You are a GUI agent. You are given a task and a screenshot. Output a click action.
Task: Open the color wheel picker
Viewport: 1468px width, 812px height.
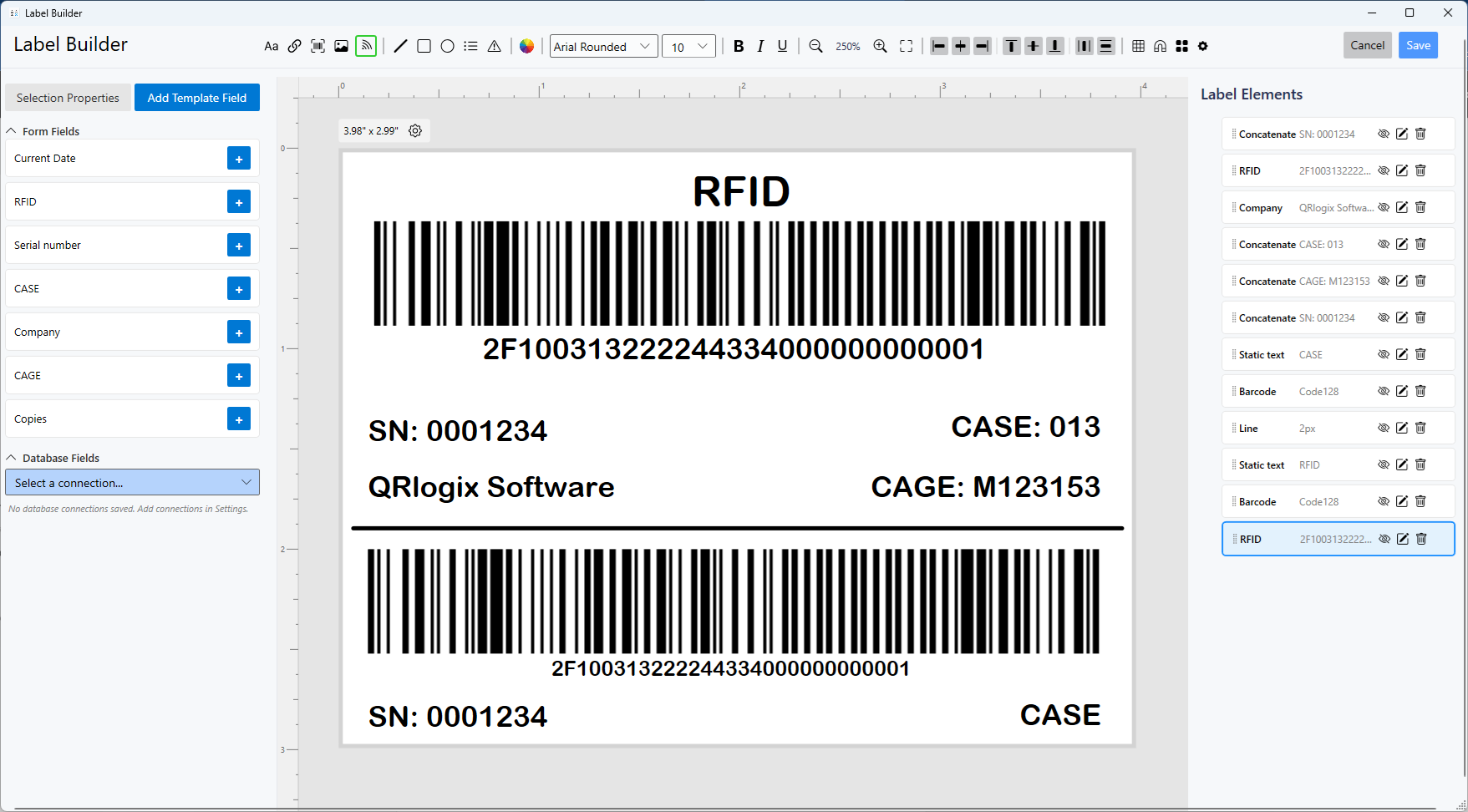[x=526, y=46]
